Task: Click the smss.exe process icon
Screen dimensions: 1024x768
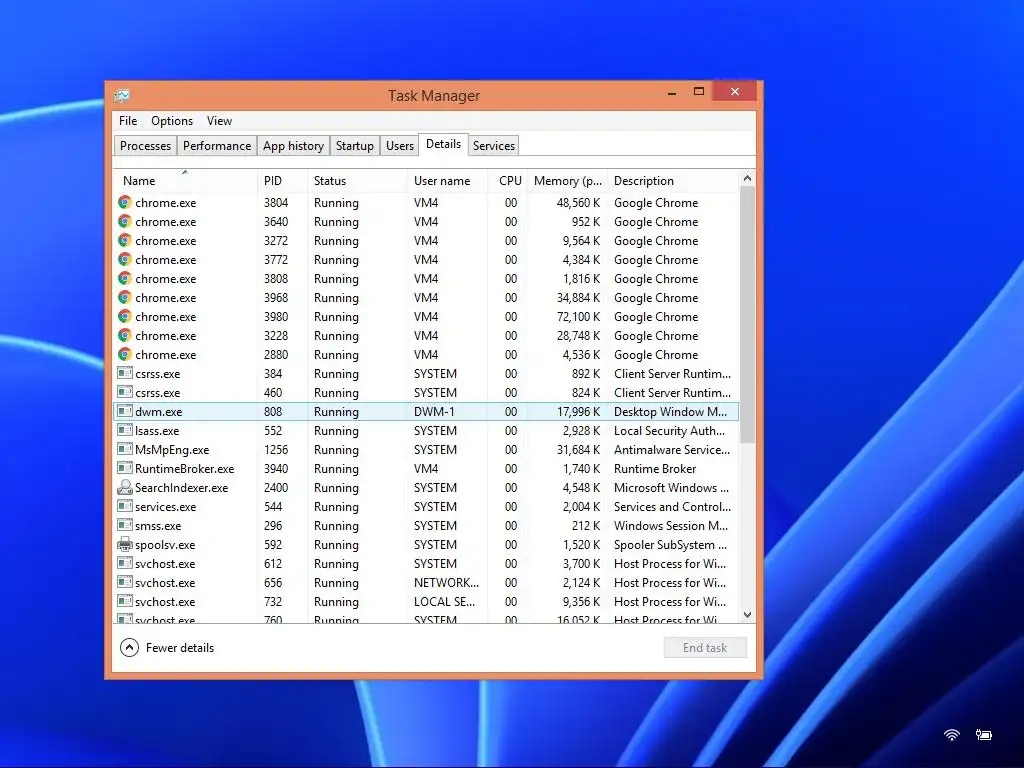Action: coord(125,524)
